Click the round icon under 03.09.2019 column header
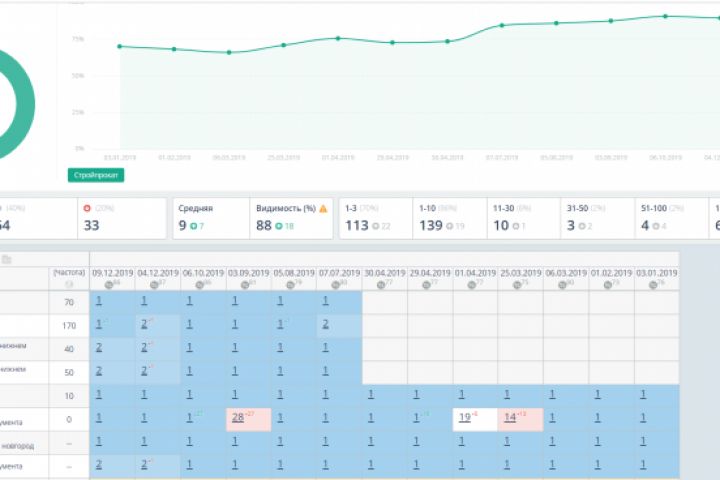Viewport: 720px width, 480px height. 245,285
